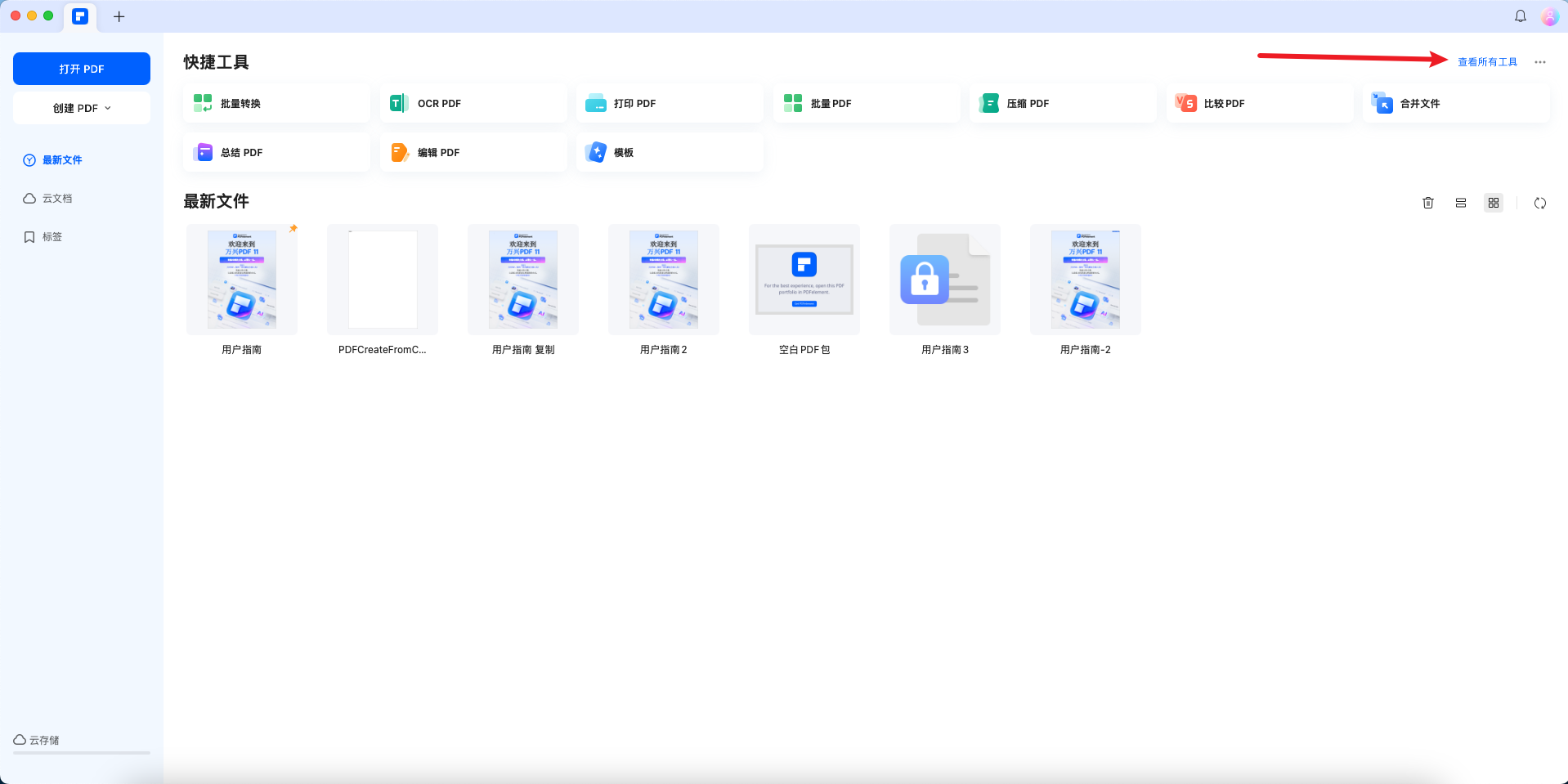
Task: Switch recent files to list view
Action: tap(1460, 203)
